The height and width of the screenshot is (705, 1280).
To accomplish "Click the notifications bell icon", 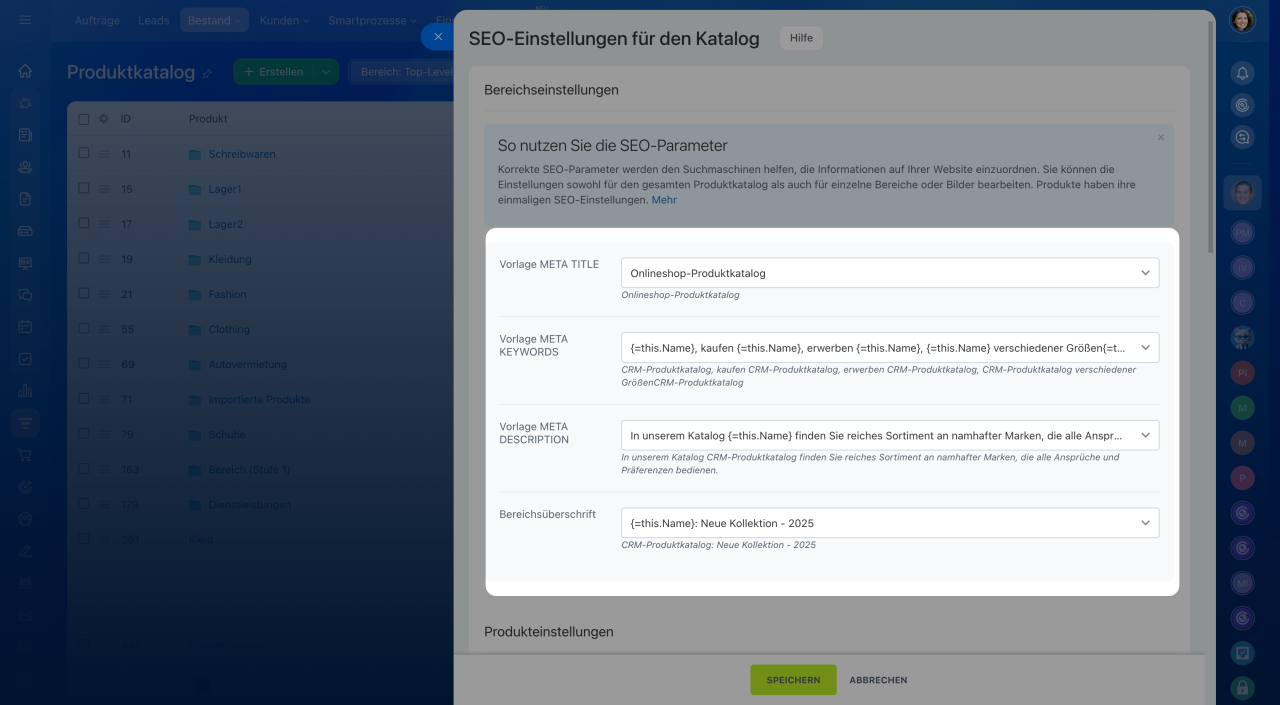I will coord(1242,73).
